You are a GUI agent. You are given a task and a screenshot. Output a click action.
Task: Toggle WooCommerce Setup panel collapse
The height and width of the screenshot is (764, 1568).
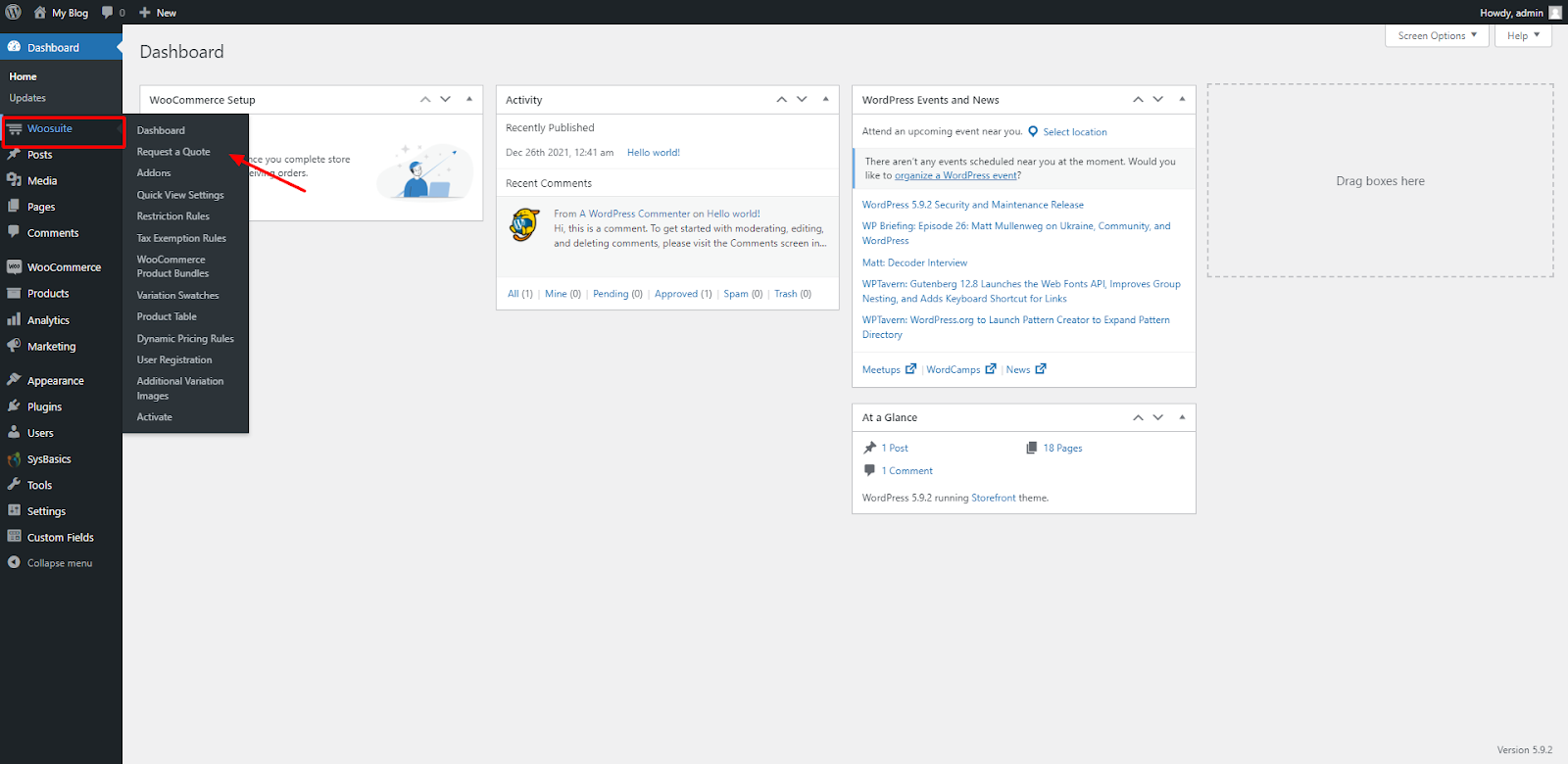469,99
